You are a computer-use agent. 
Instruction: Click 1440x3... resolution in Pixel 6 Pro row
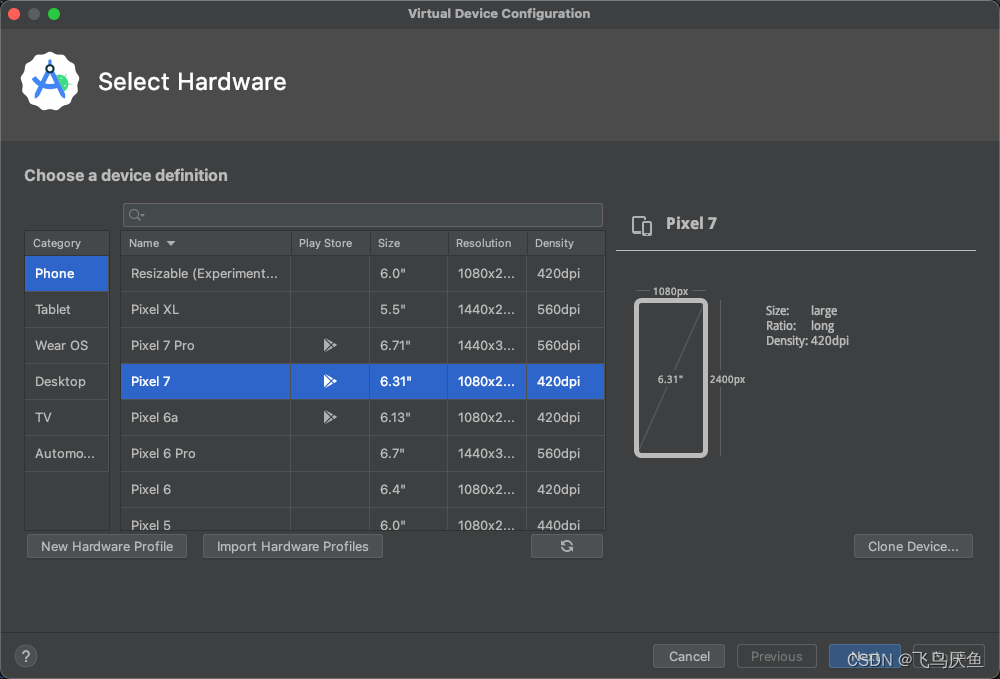pyautogui.click(x=487, y=453)
